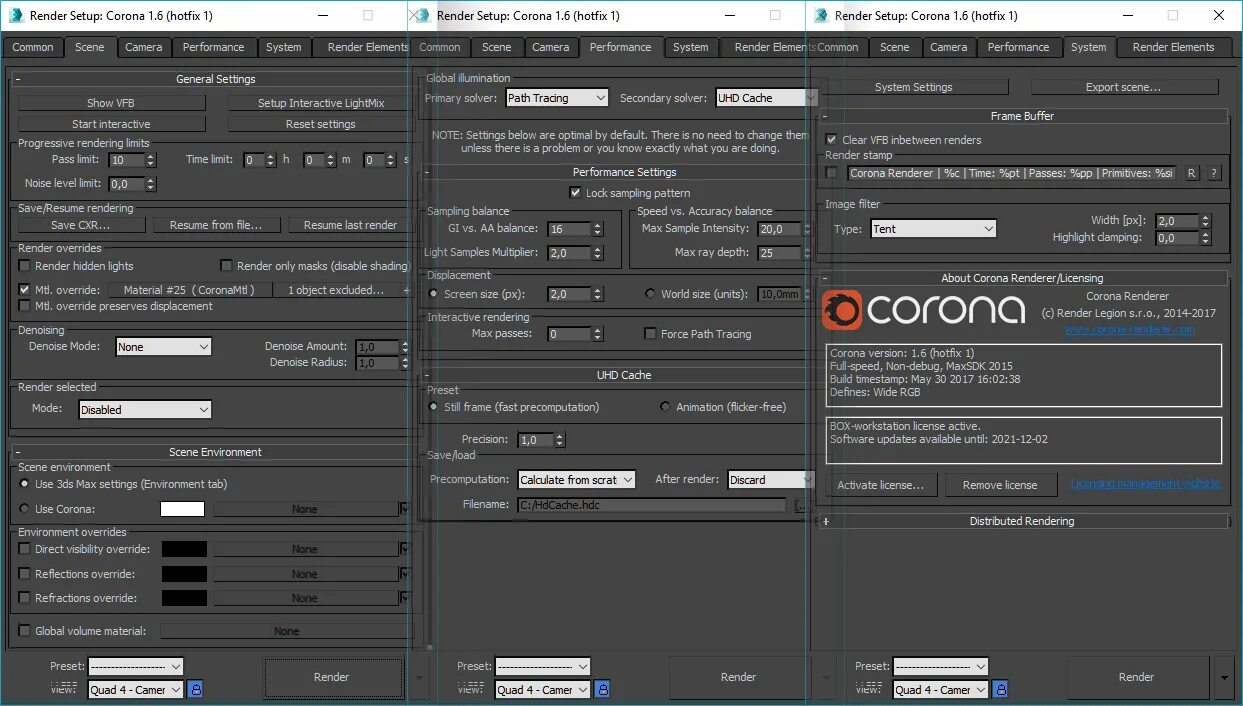This screenshot has height=706, width=1243.
Task: Click the render stamp text field
Action: [1011, 173]
